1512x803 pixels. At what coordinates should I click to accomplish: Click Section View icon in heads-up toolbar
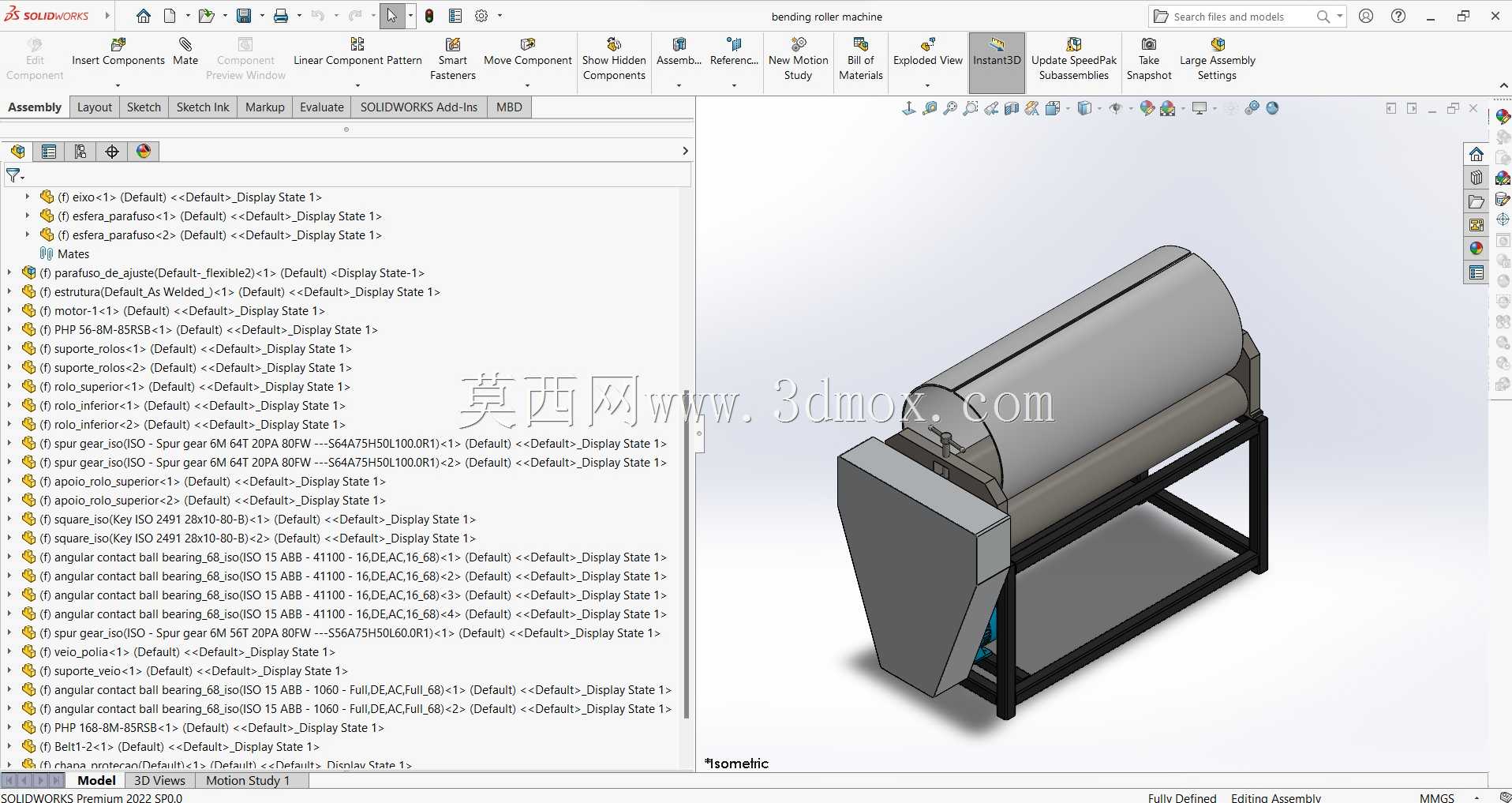tap(1012, 109)
